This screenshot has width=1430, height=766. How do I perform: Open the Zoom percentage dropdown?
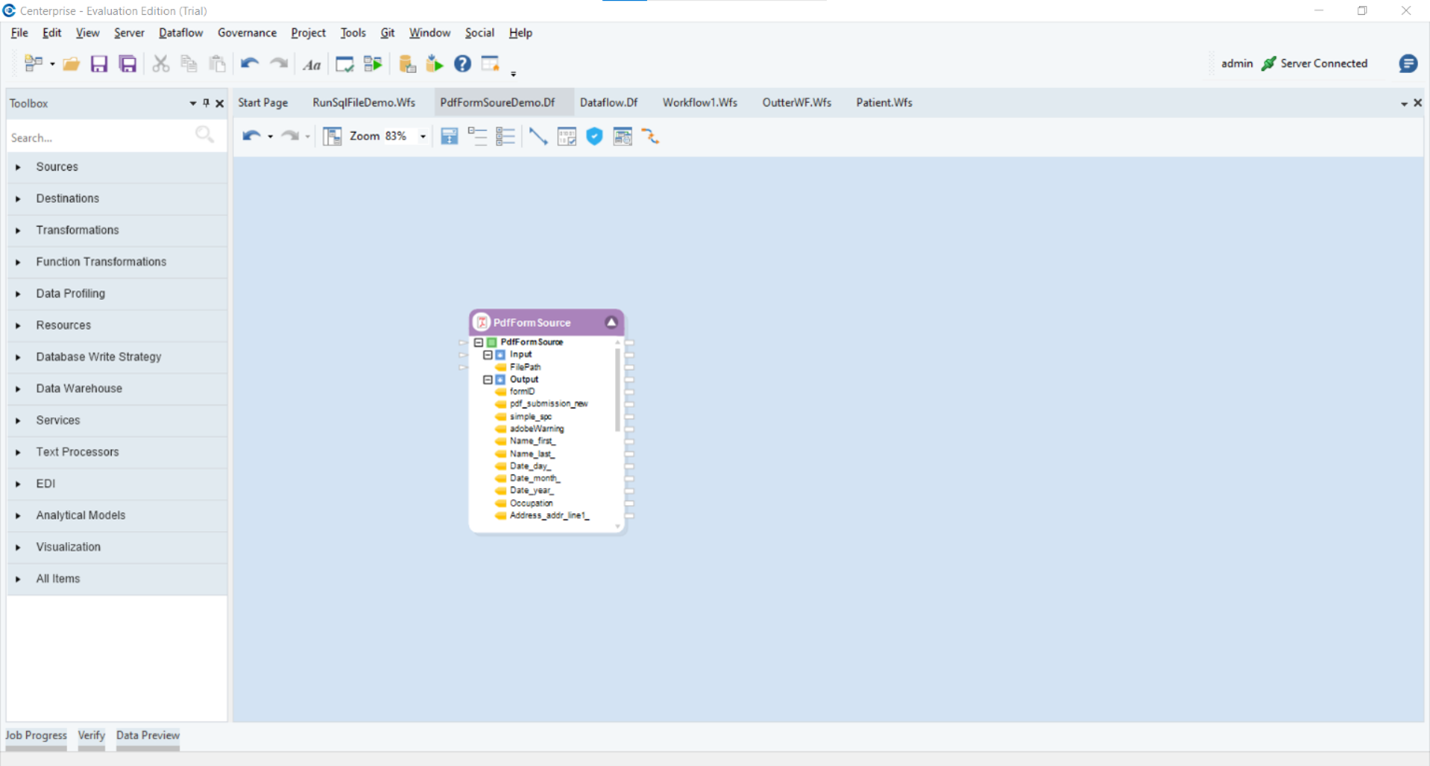pos(422,136)
